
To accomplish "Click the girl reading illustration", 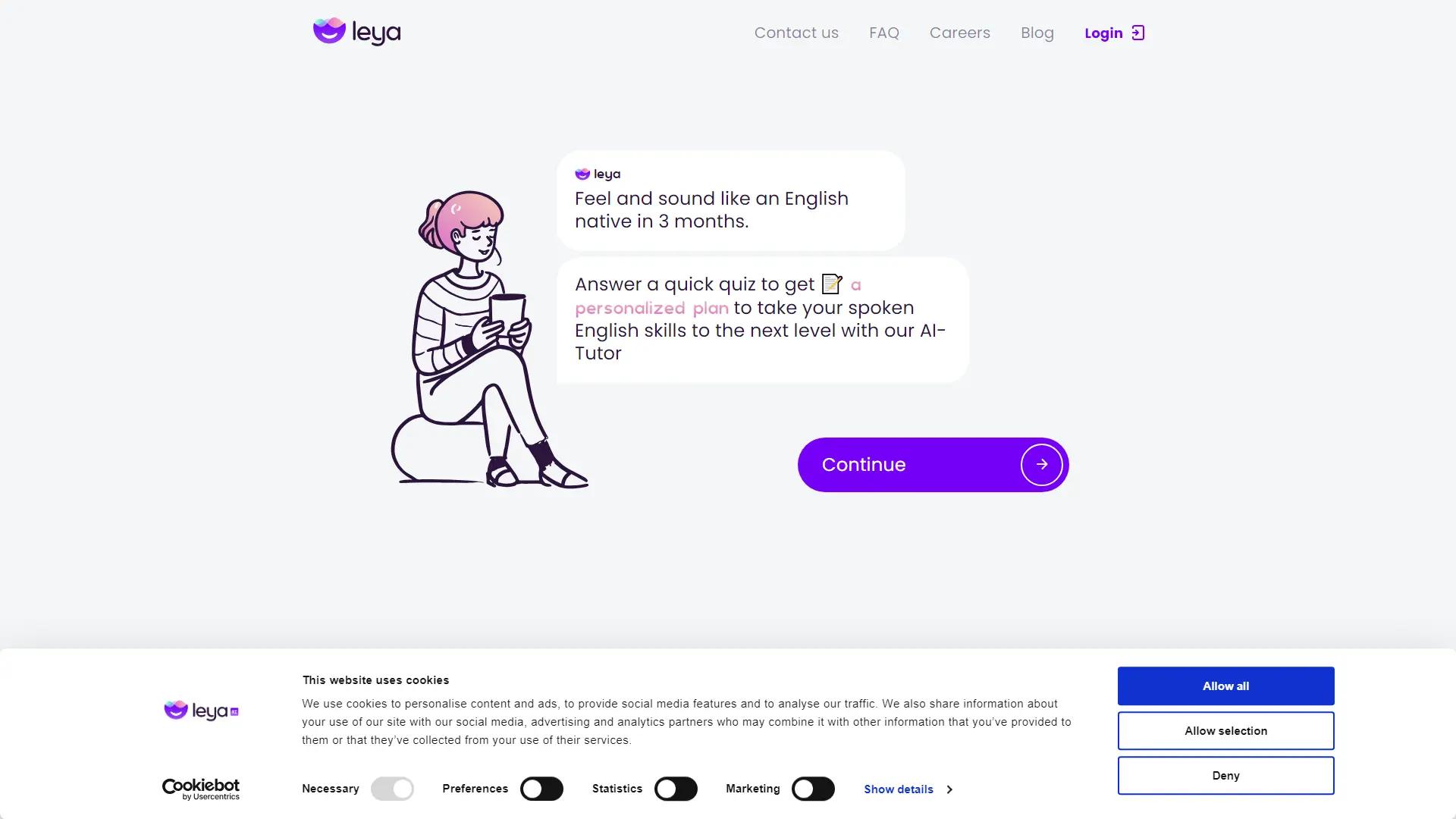I will click(489, 339).
